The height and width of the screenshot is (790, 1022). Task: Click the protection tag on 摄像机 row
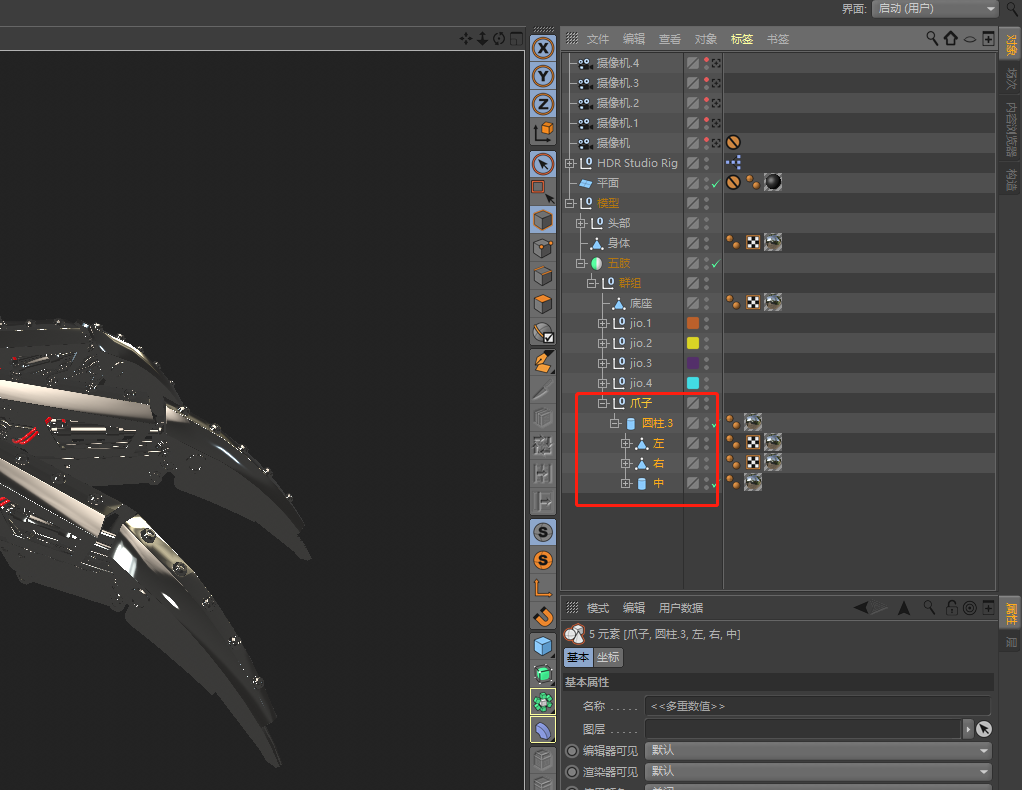point(733,143)
